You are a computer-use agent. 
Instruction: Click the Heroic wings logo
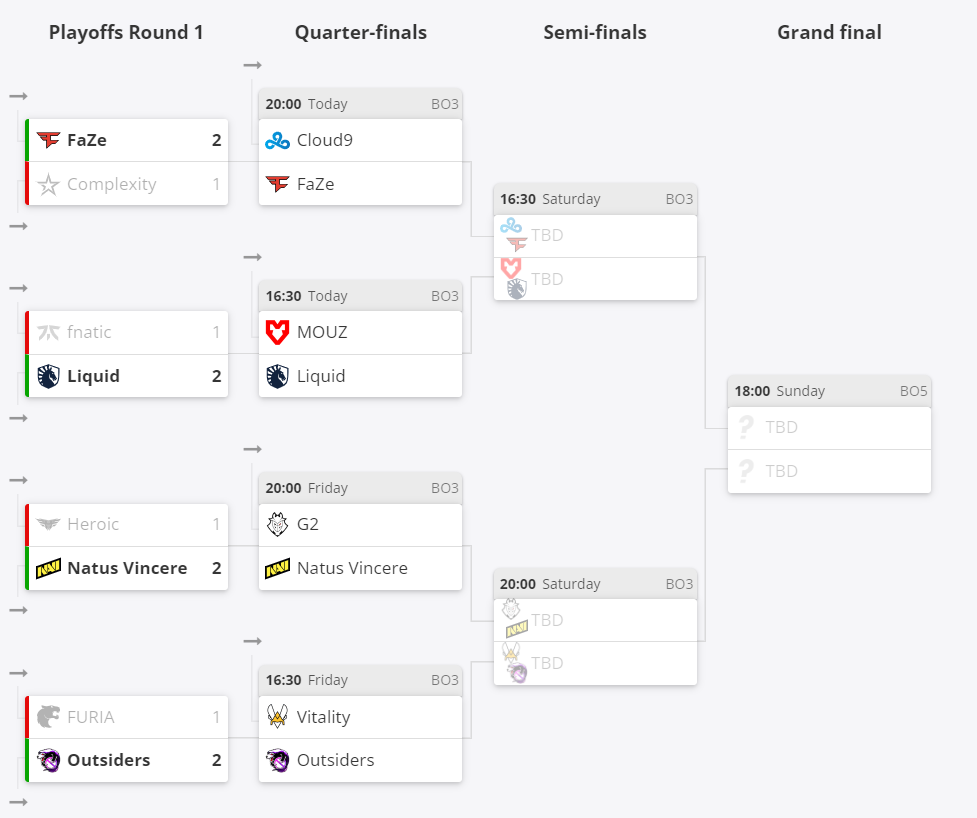click(48, 524)
